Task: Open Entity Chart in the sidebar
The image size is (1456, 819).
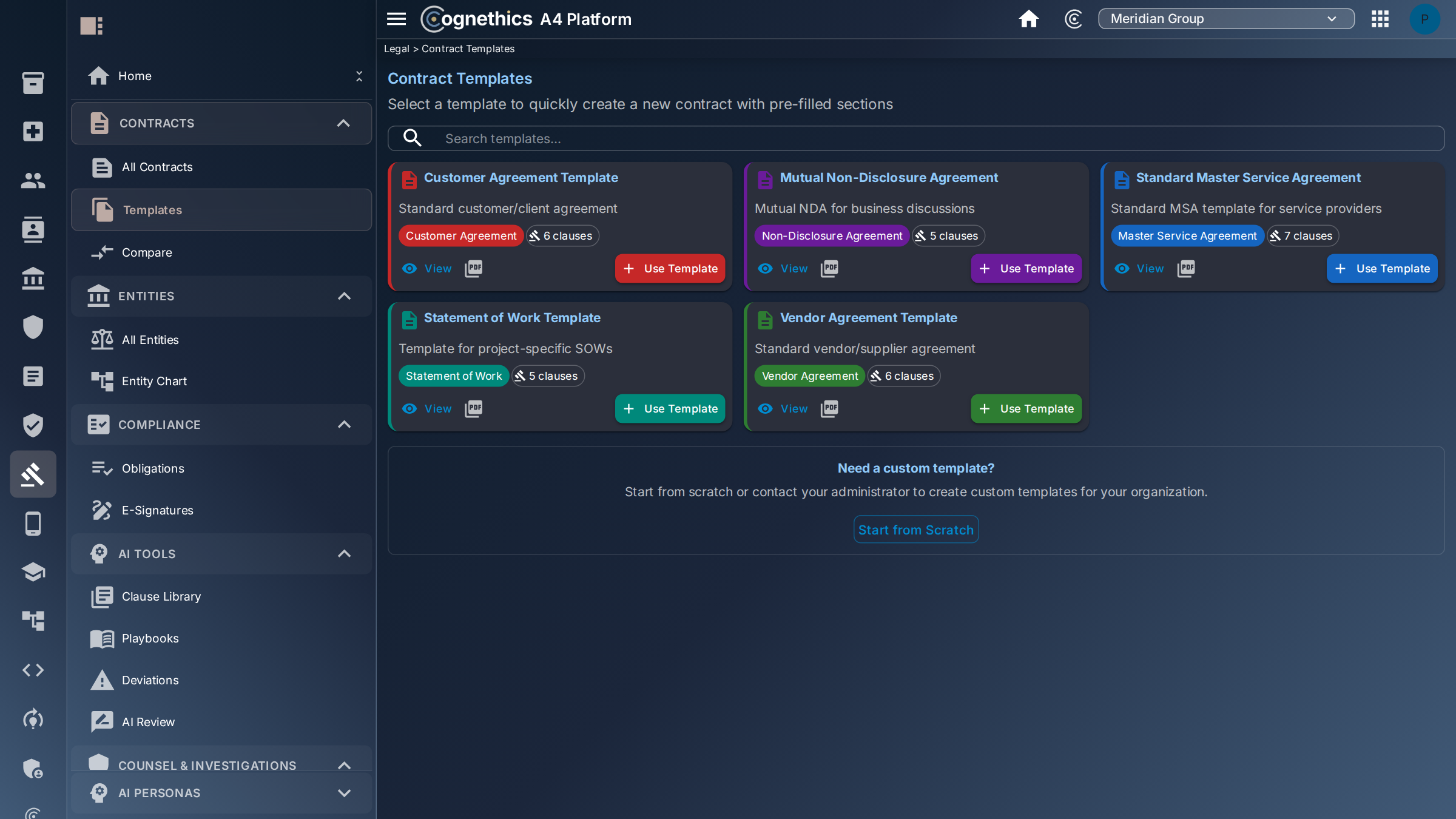Action: [221, 381]
